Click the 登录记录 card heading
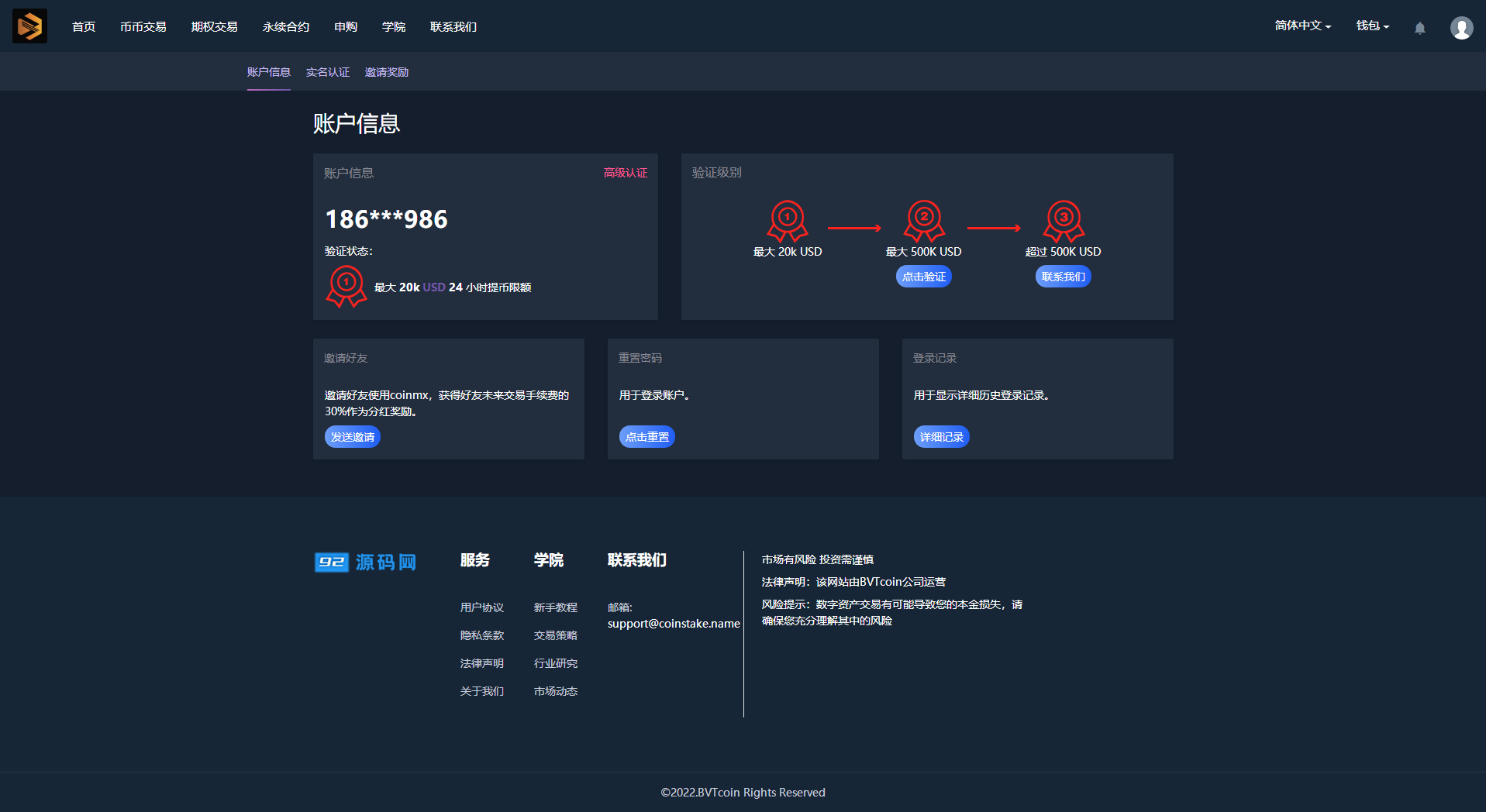This screenshot has width=1486, height=812. [935, 358]
